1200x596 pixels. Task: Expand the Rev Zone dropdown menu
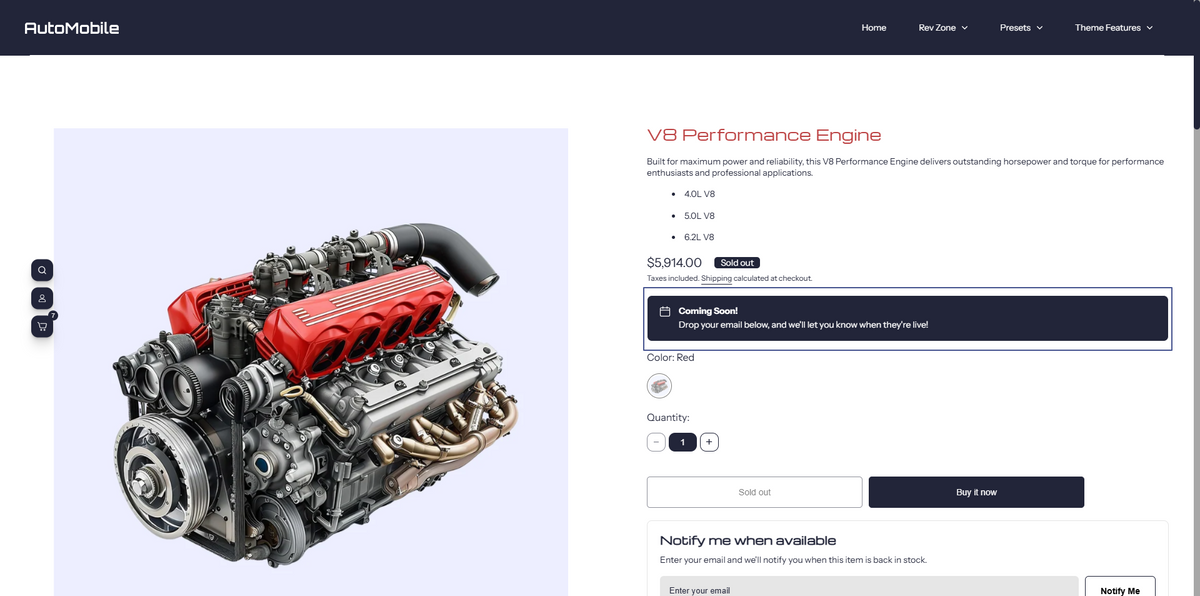click(943, 28)
